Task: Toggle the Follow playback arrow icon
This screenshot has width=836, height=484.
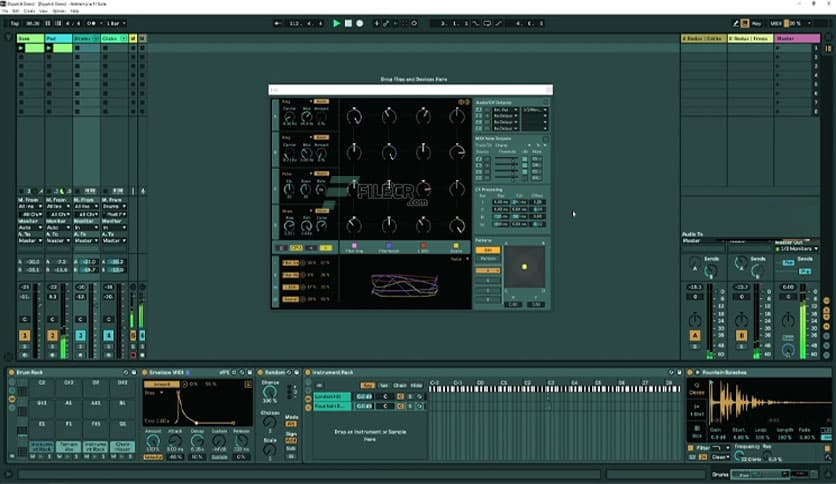Action: 277,23
